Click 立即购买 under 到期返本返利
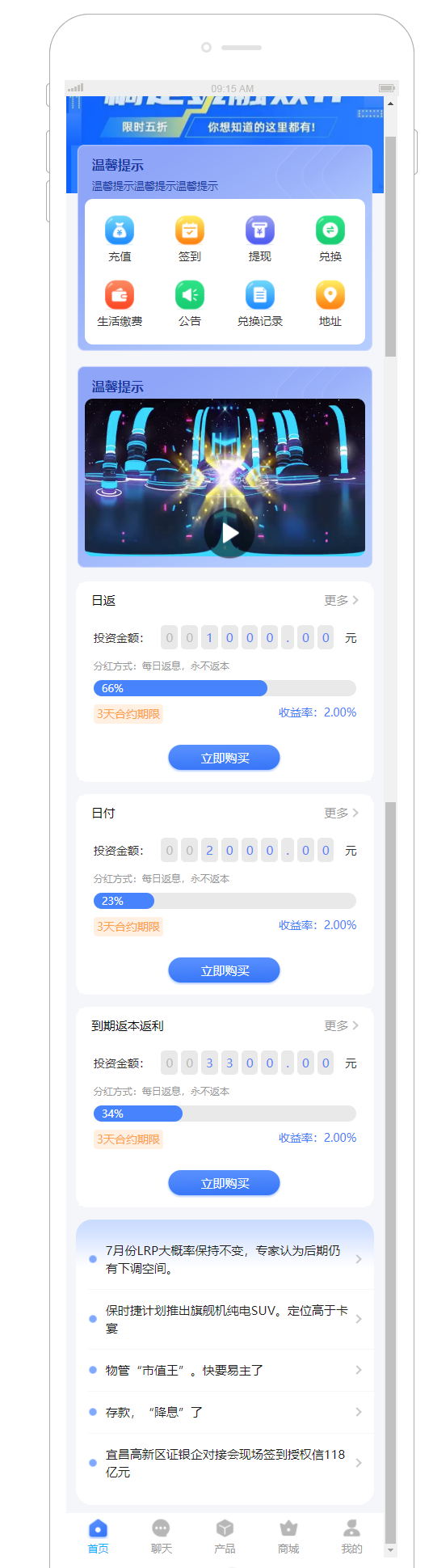This screenshot has width=433, height=1568. click(224, 1183)
